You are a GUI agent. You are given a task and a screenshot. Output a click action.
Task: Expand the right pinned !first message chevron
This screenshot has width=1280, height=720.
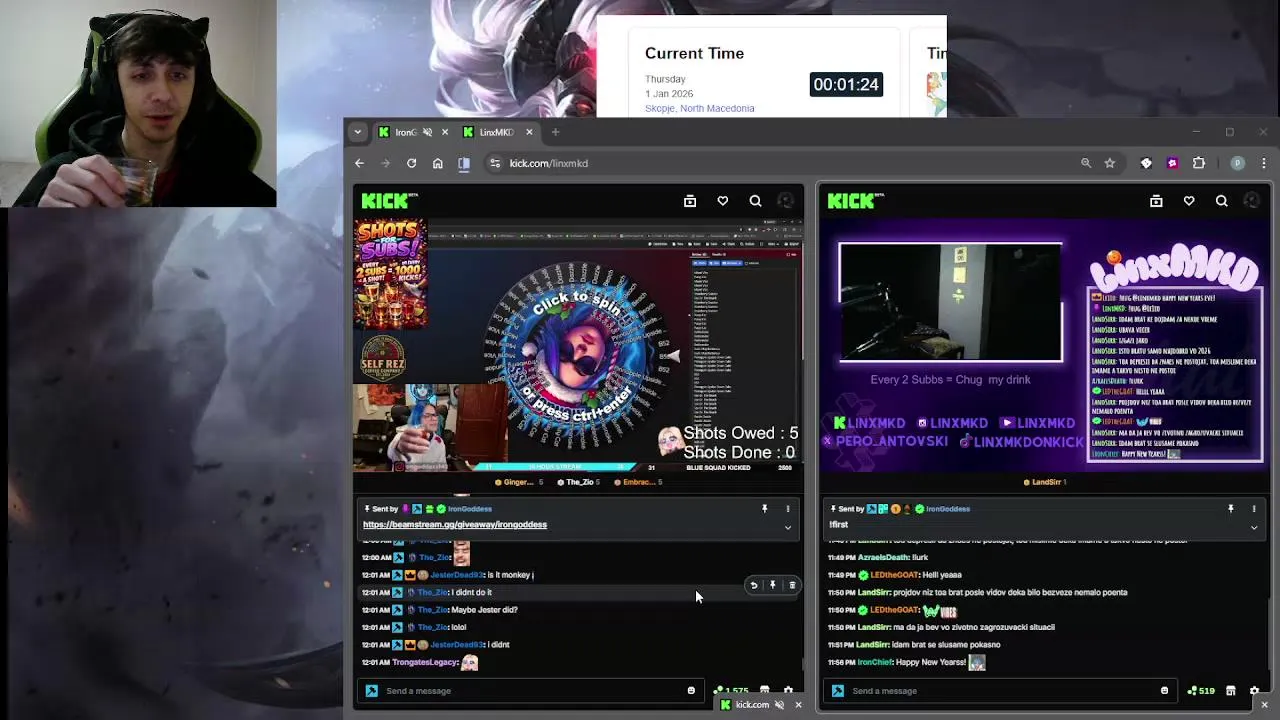point(1253,527)
